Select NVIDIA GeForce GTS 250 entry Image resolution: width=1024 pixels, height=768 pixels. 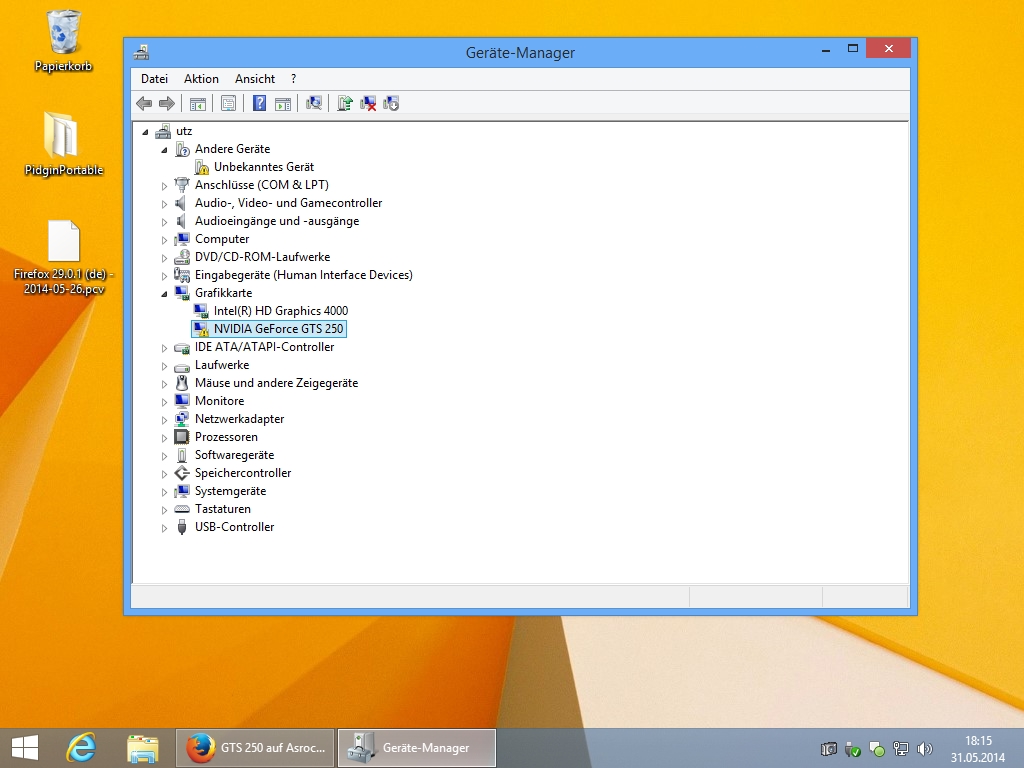point(268,329)
